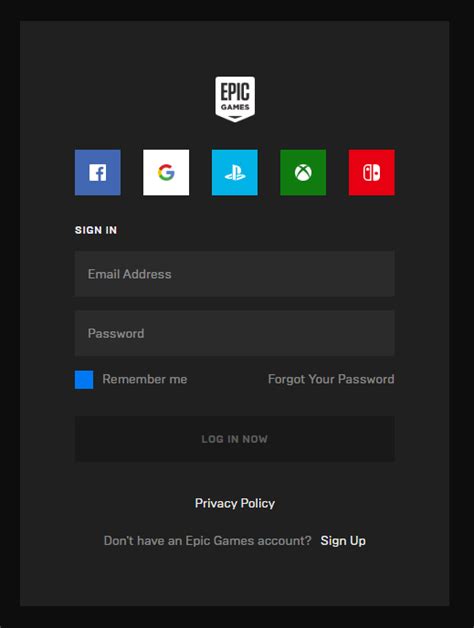This screenshot has width=474, height=628.
Task: Click the Epic Games shield logo
Action: click(x=235, y=99)
